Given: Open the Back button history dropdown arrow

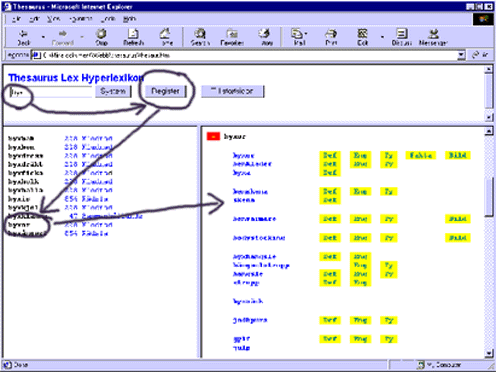Looking at the screenshot, I should pyautogui.click(x=43, y=37).
